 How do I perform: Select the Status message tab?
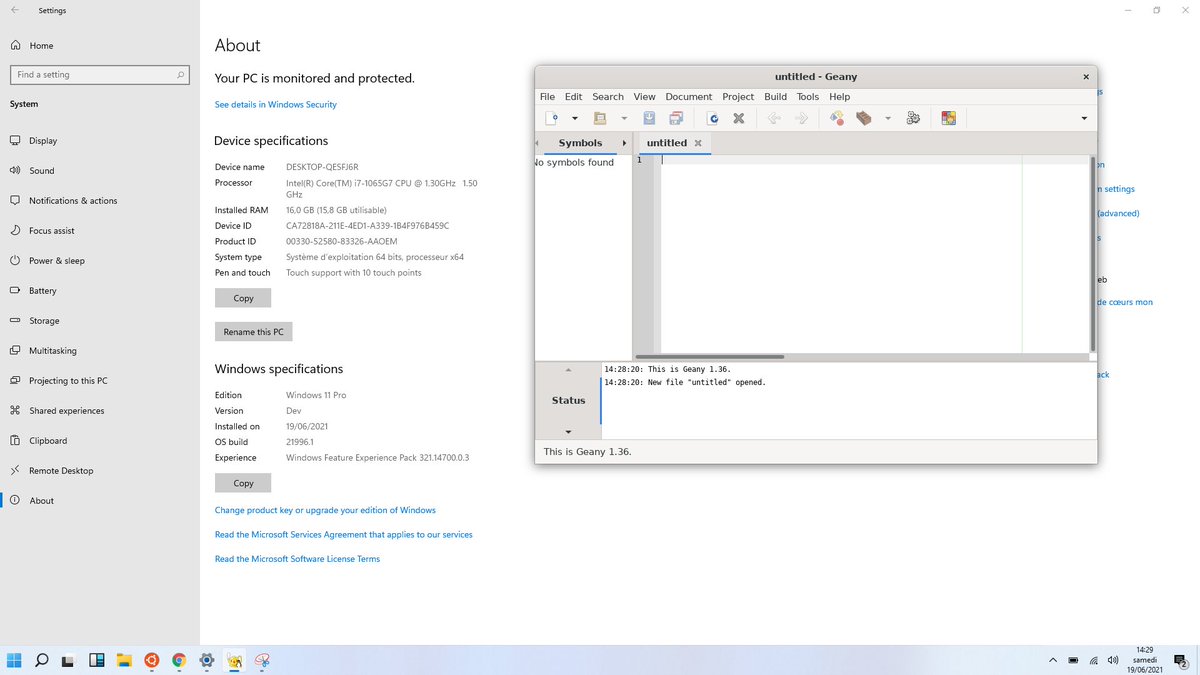(569, 400)
